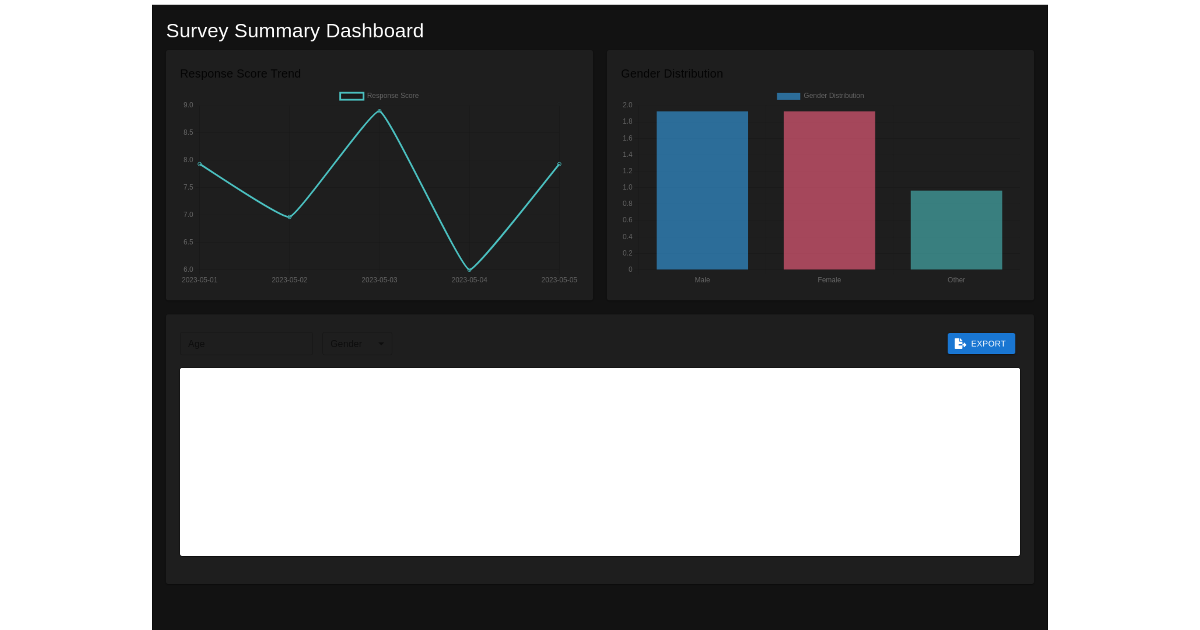Click inside the Age input field
The image size is (1200, 630).
(246, 343)
